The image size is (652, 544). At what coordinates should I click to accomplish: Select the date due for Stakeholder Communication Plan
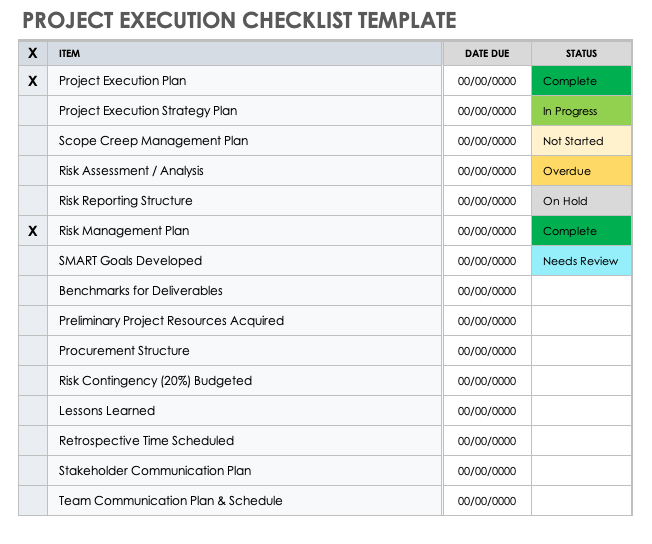point(487,471)
